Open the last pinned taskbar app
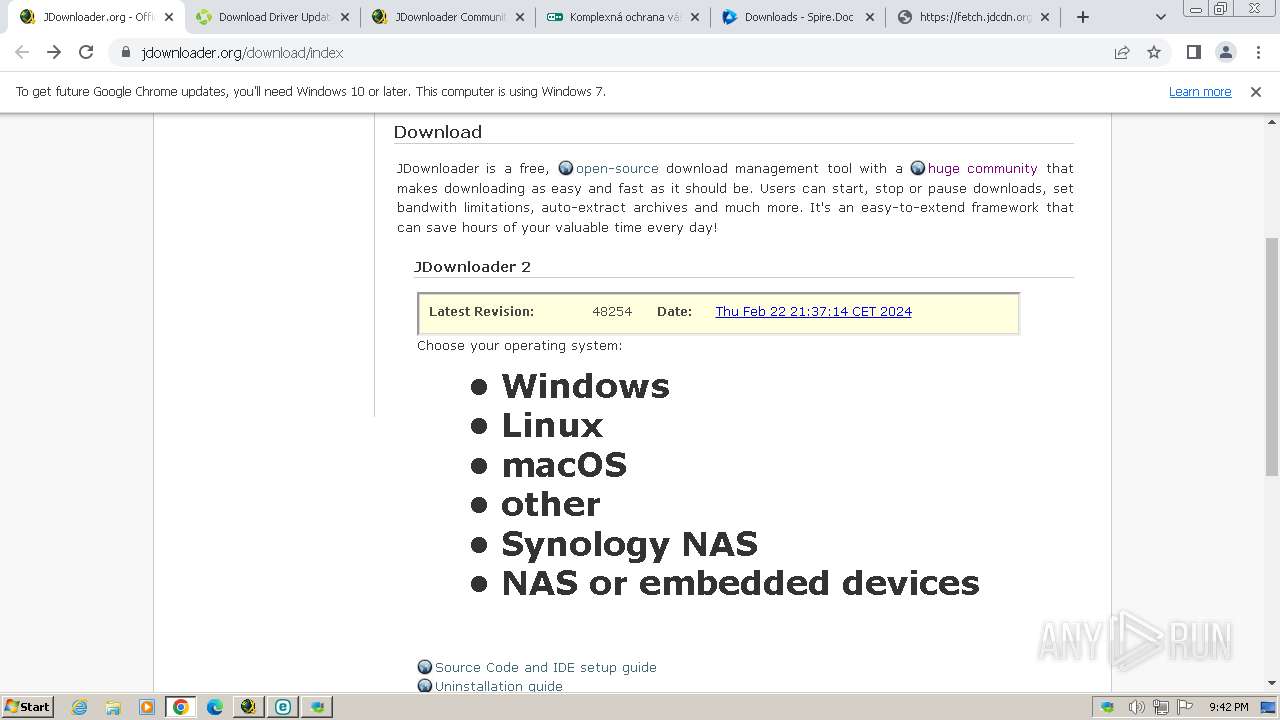This screenshot has width=1280, height=720. pos(318,707)
